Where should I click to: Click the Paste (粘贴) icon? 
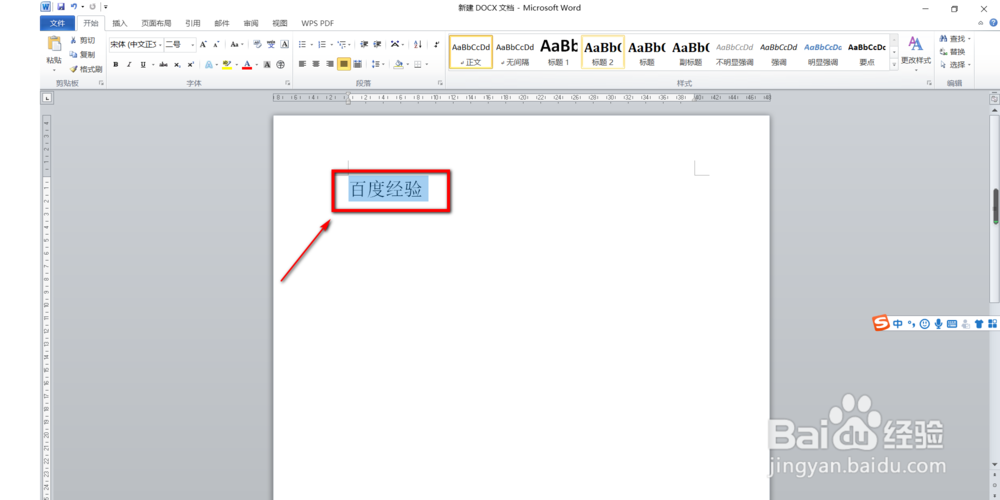(x=54, y=44)
